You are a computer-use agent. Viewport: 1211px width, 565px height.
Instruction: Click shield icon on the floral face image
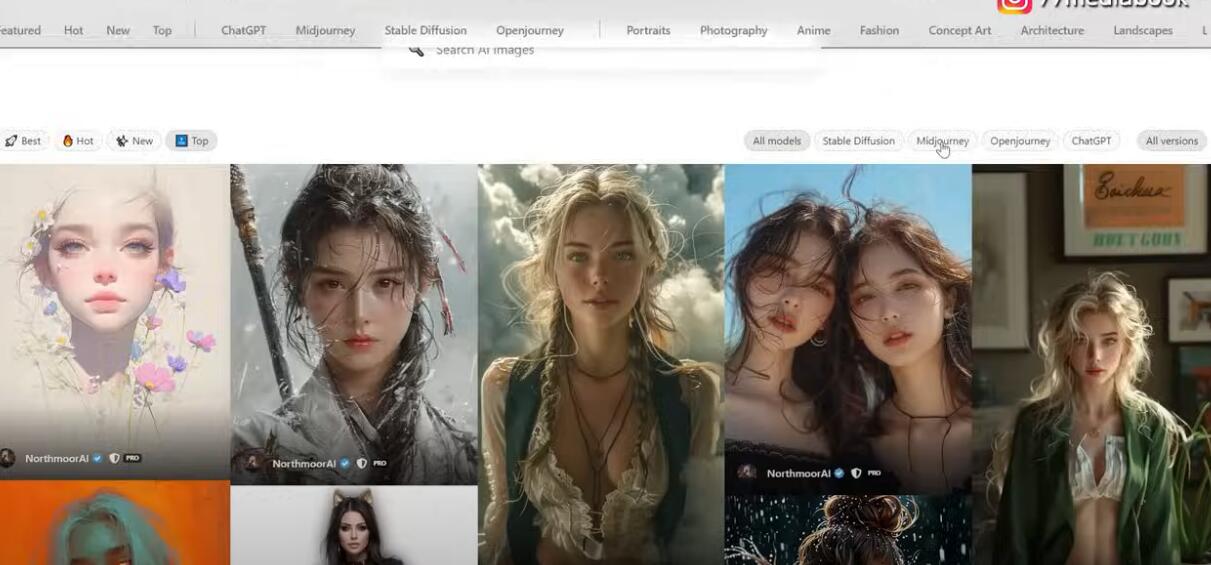(x=114, y=458)
